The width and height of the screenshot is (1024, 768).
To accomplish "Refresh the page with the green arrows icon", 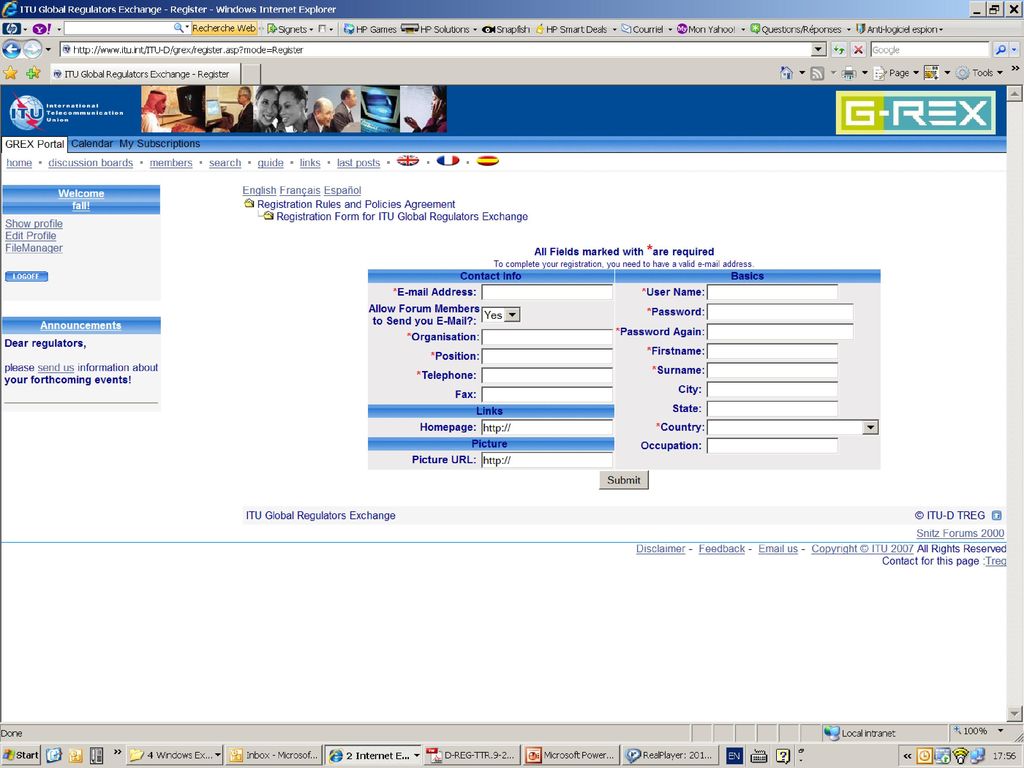I will [839, 50].
